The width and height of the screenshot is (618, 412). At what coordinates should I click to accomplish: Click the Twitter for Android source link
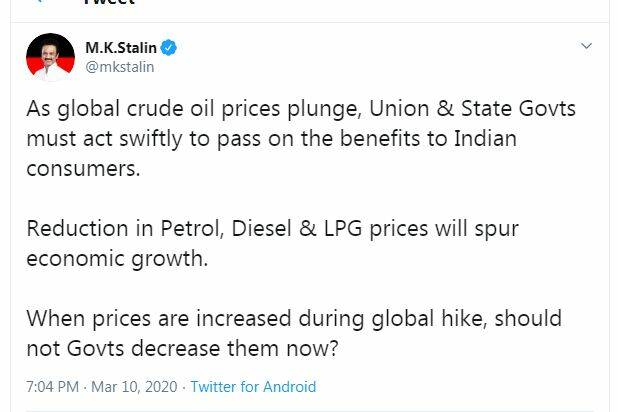click(253, 386)
